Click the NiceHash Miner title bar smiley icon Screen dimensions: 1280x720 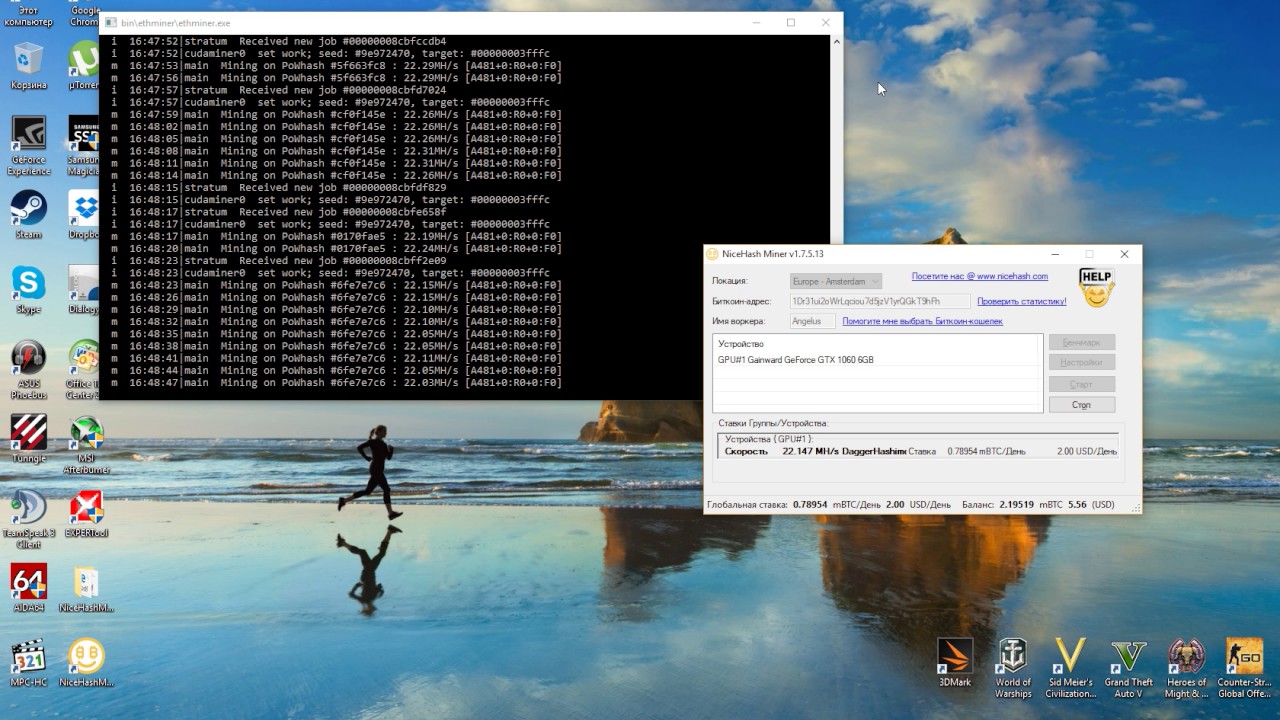(712, 254)
